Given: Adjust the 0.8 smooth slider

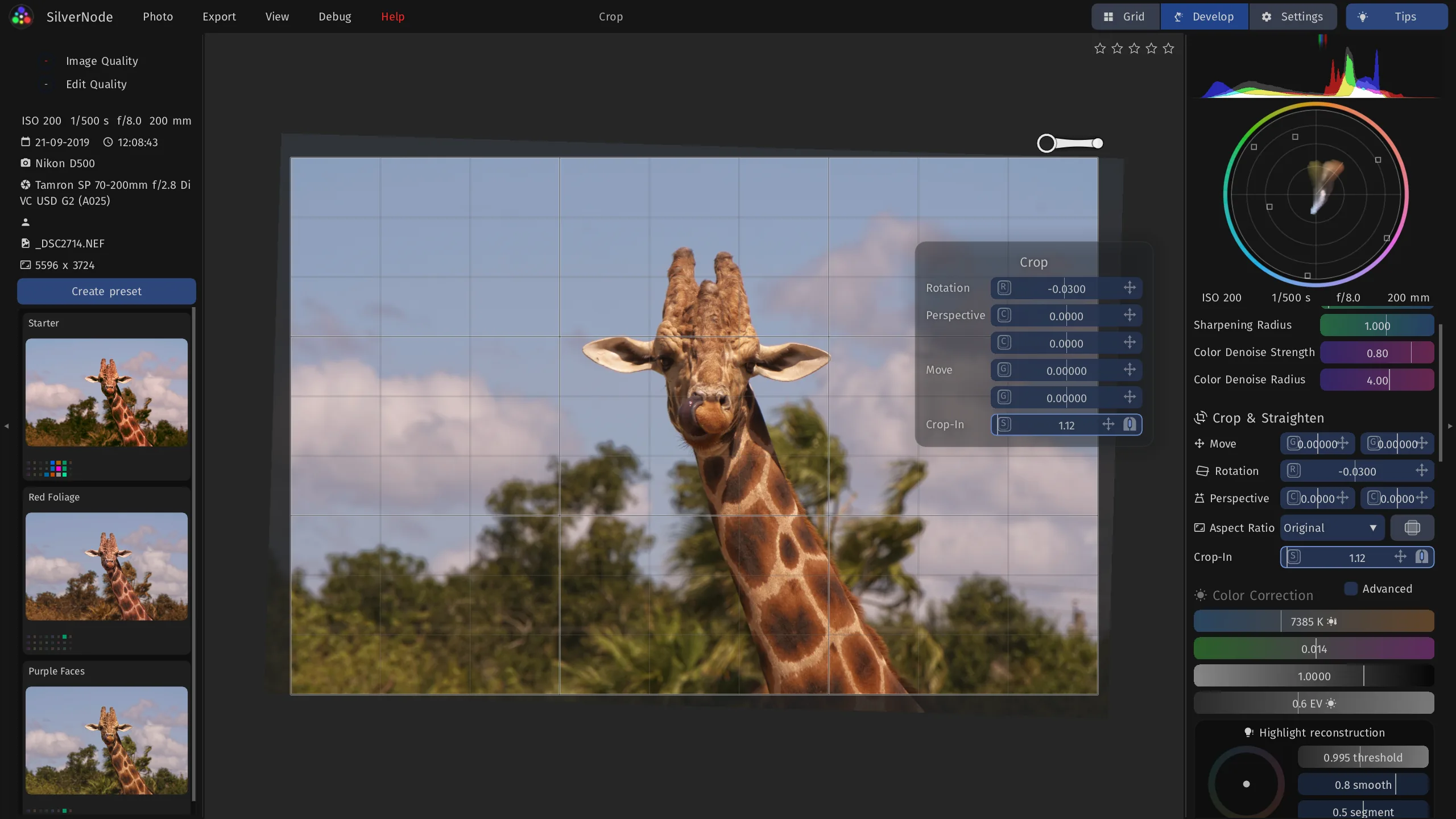Looking at the screenshot, I should click(1363, 784).
